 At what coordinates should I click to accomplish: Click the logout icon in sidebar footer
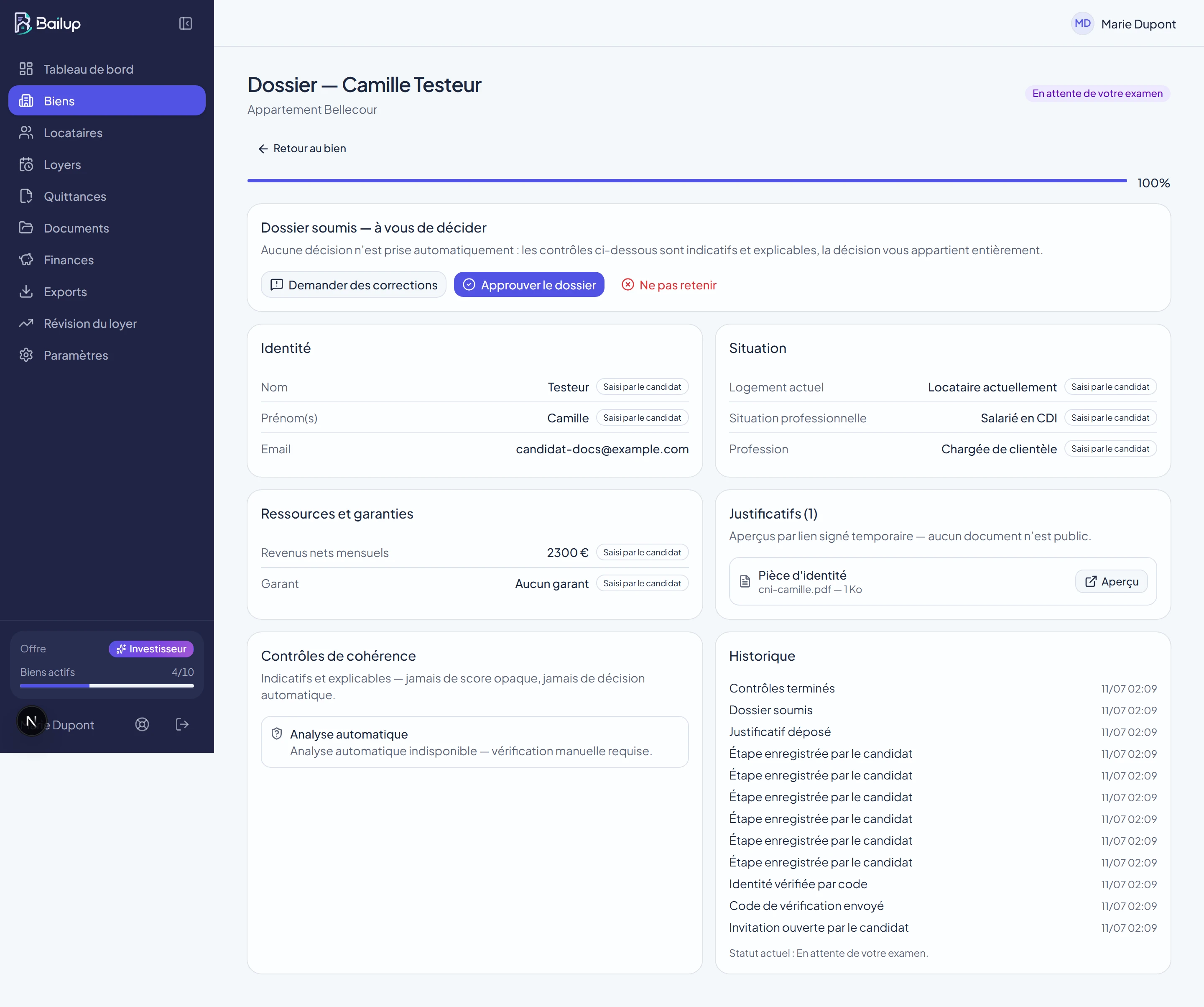click(182, 724)
